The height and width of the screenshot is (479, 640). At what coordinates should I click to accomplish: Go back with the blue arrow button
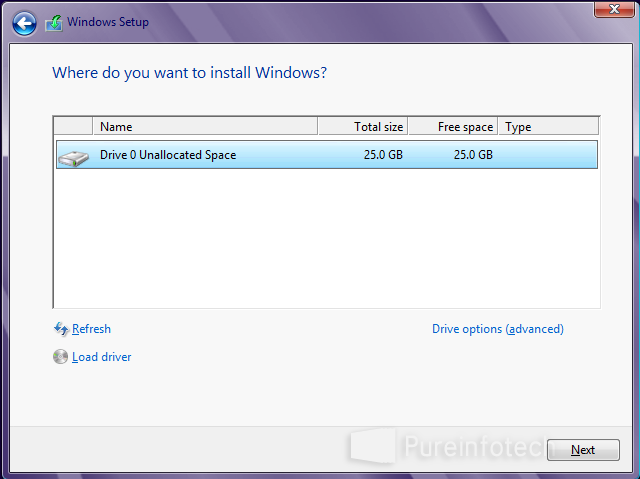pyautogui.click(x=24, y=23)
